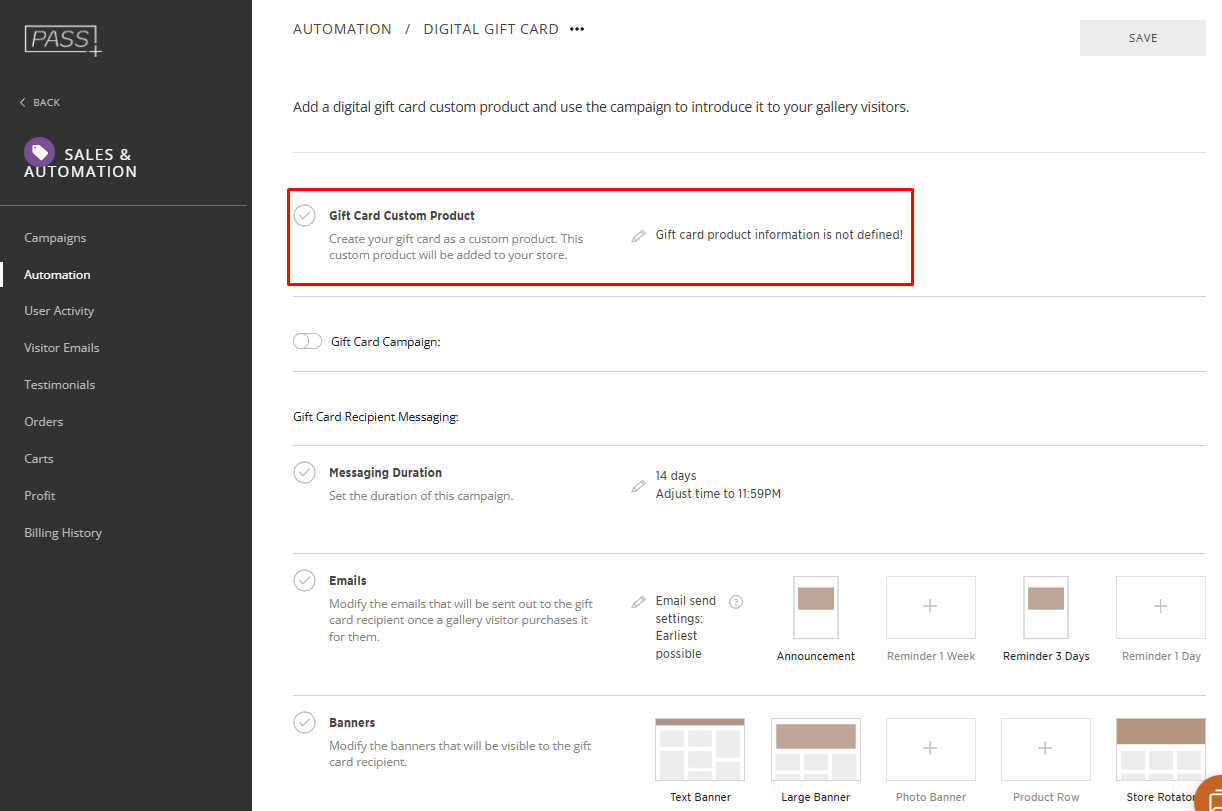Toggle the Gift Card Campaign switch
1222x811 pixels.
coord(307,342)
